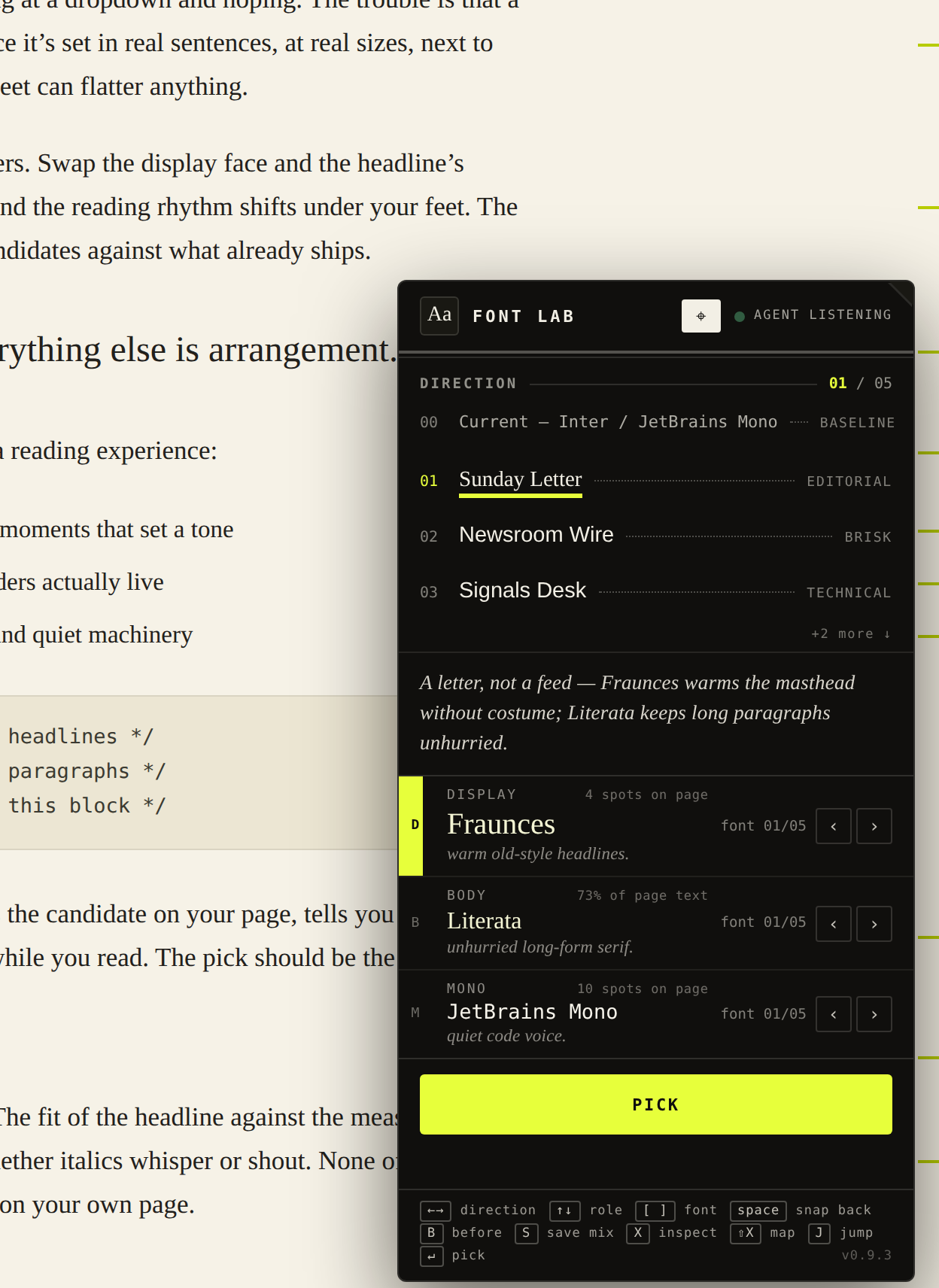Click the topmost green marker at page edge

click(x=928, y=45)
